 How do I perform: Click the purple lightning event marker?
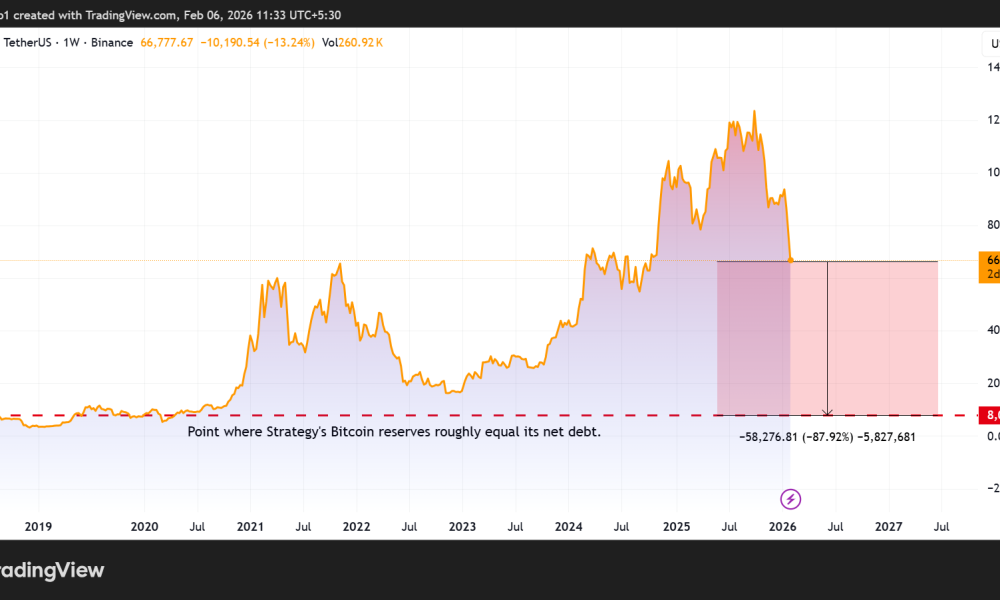pos(789,497)
